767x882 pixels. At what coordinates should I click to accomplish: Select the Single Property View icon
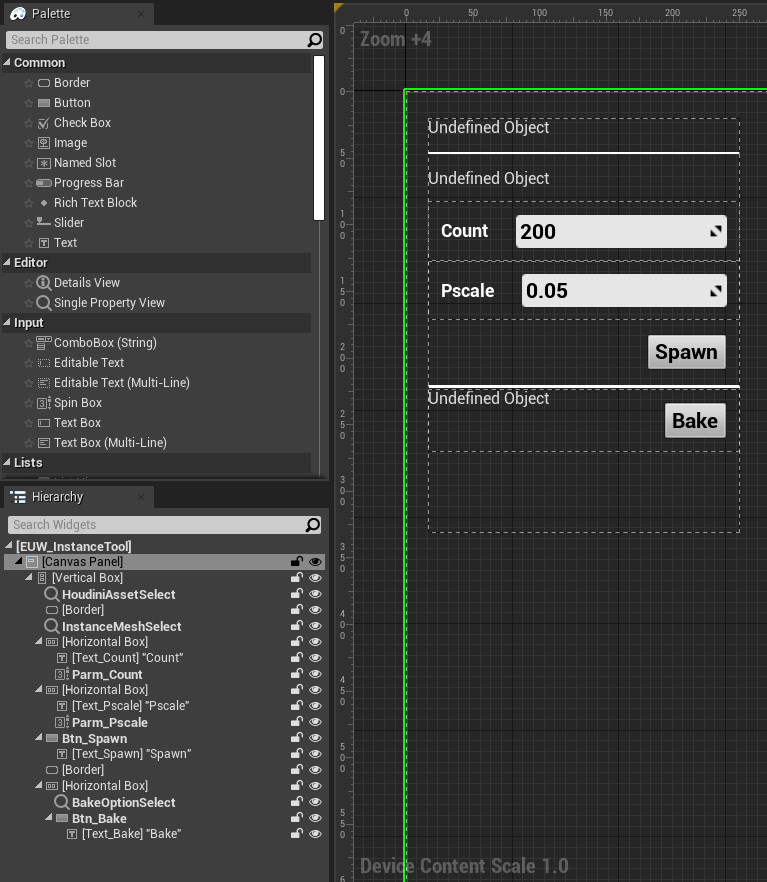point(43,303)
